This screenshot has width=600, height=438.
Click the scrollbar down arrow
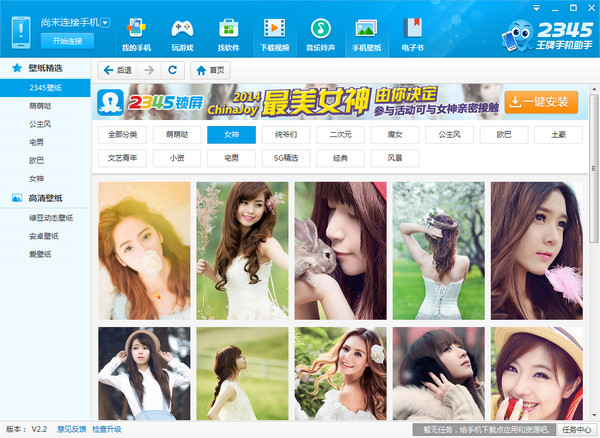coord(593,415)
